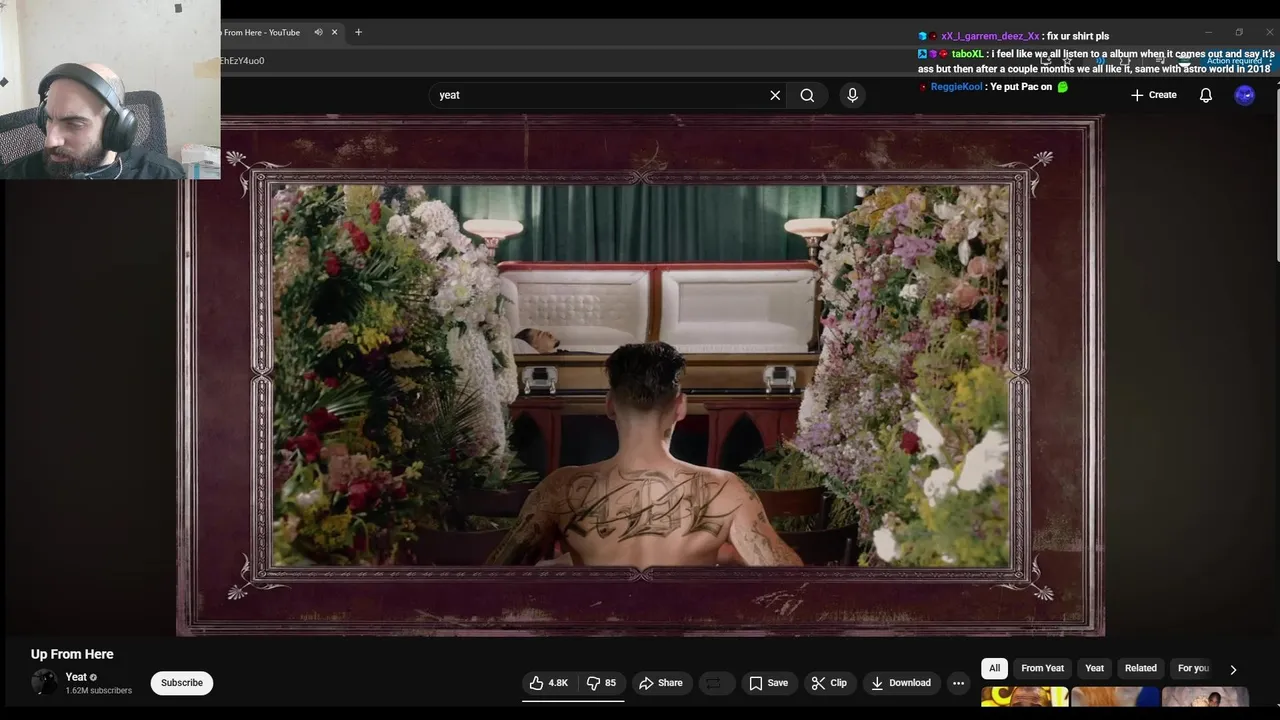Image resolution: width=1280 pixels, height=720 pixels.
Task: Open the account avatar menu
Action: (x=1244, y=95)
